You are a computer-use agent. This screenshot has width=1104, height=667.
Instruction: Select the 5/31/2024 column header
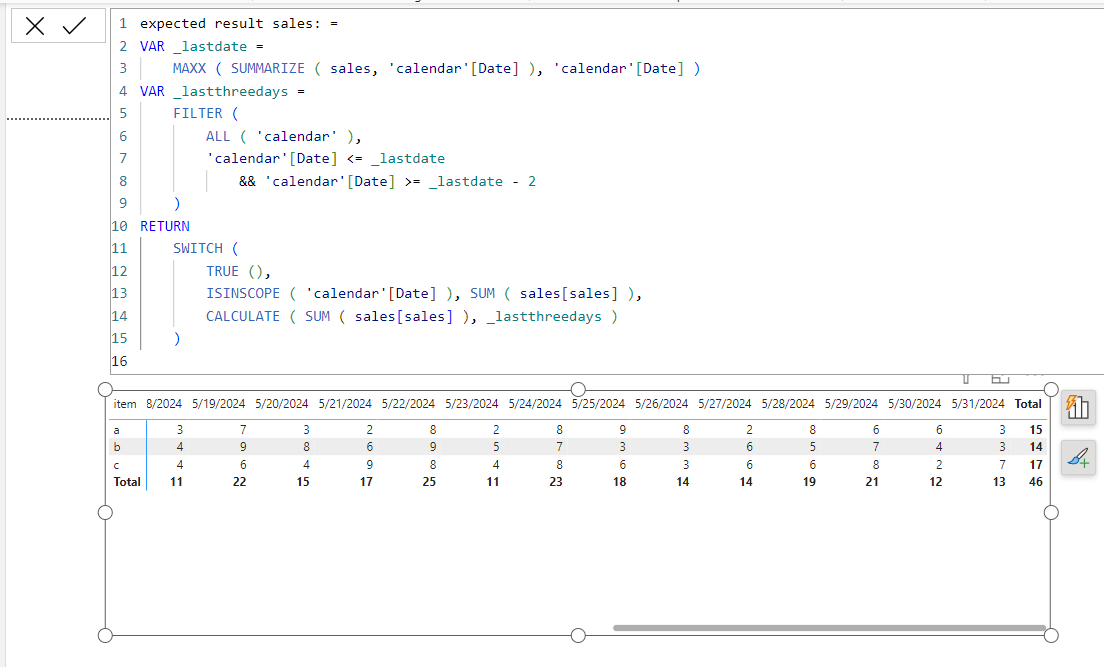click(x=978, y=404)
